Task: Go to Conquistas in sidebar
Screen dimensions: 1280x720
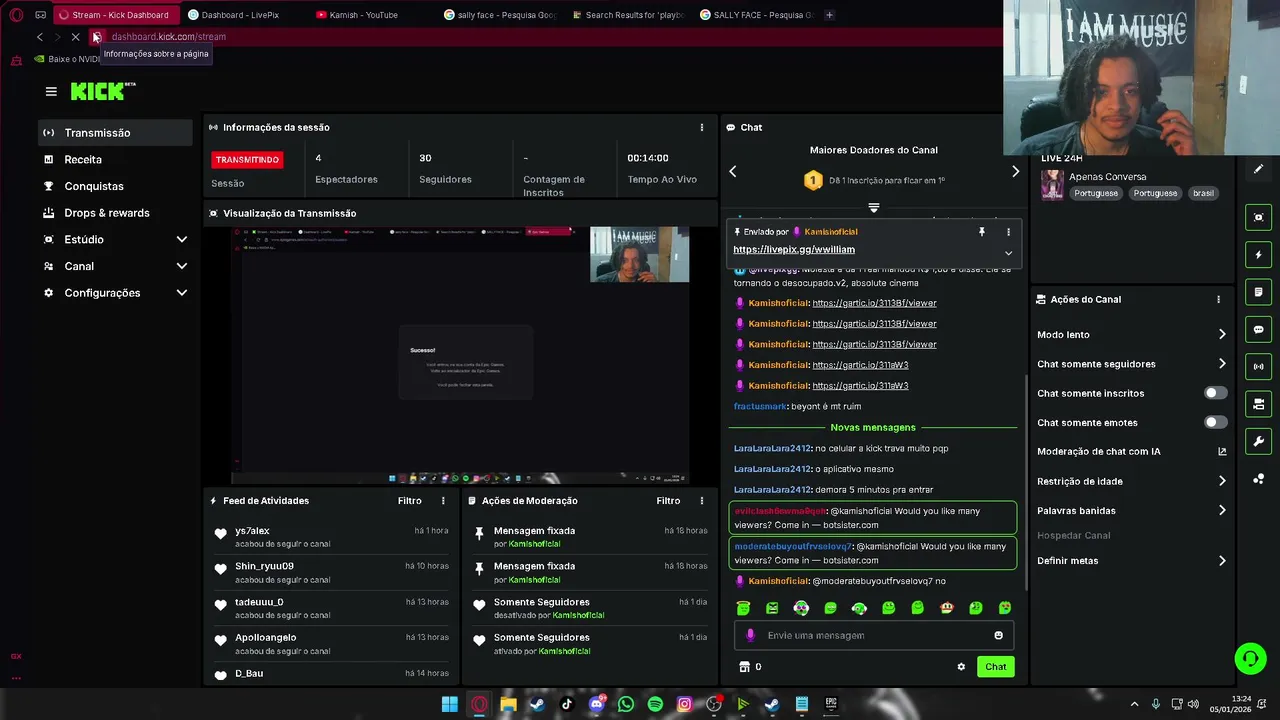Action: (115, 186)
